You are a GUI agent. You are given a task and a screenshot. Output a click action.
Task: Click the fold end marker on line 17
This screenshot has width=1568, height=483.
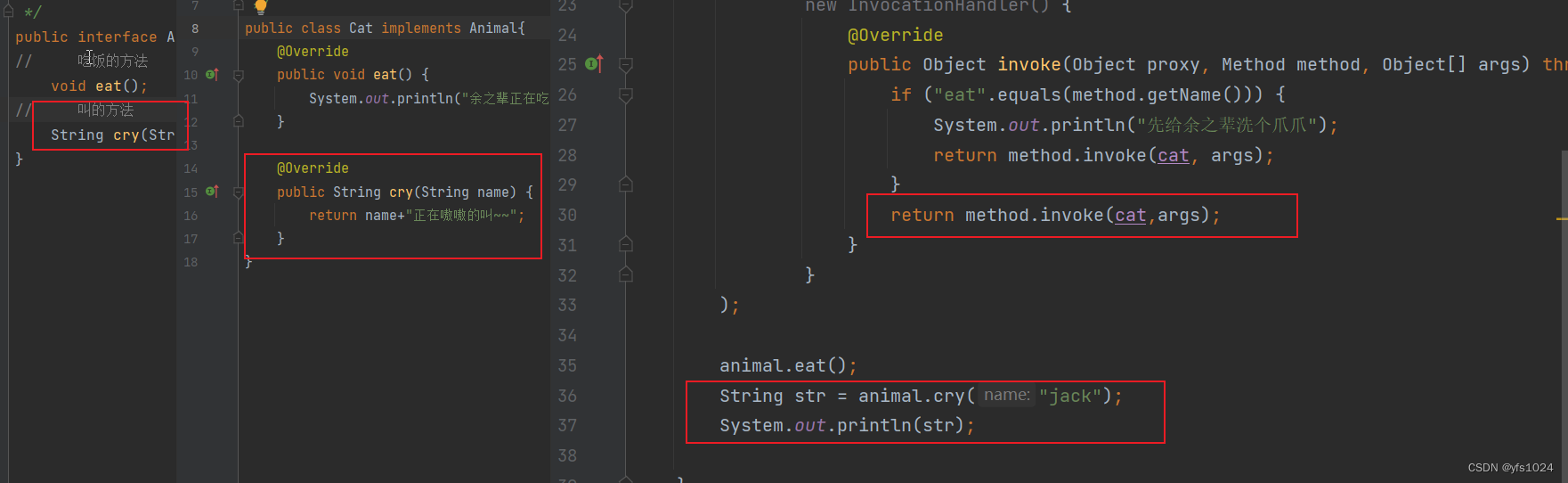tap(239, 238)
